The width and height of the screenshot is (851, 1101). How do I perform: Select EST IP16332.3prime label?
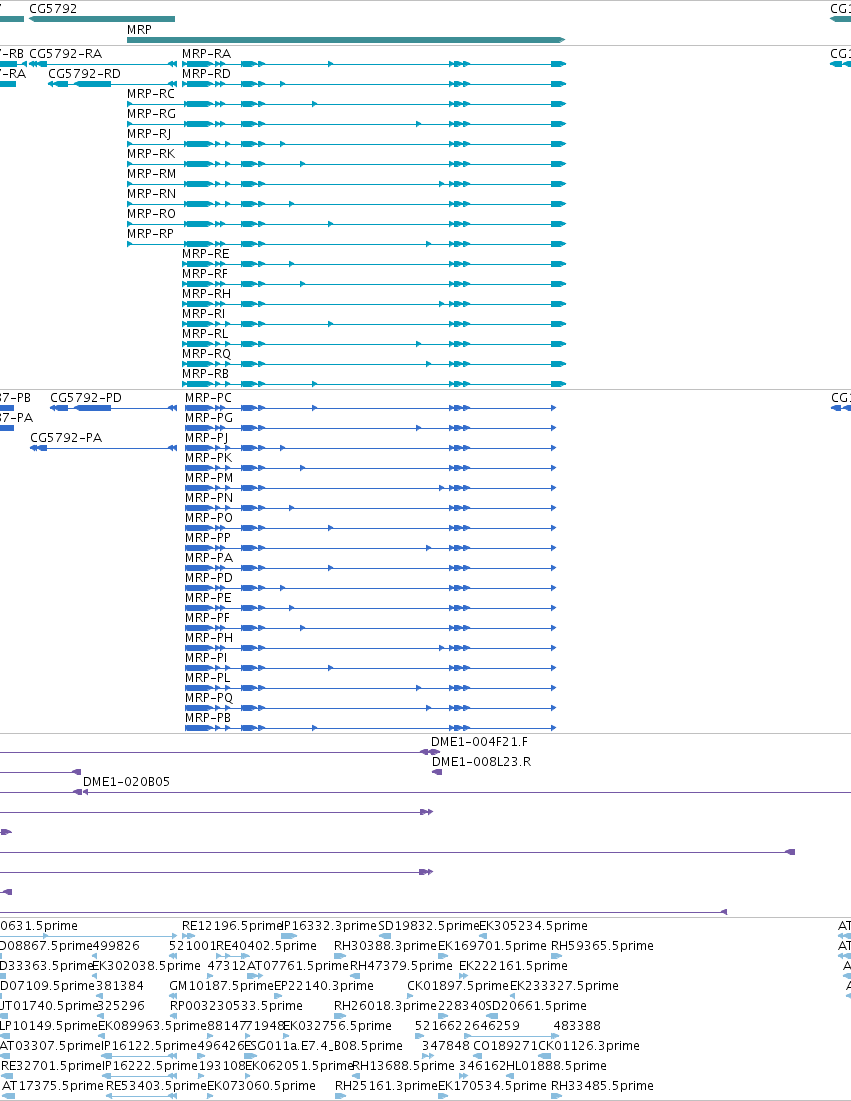coord(329,925)
